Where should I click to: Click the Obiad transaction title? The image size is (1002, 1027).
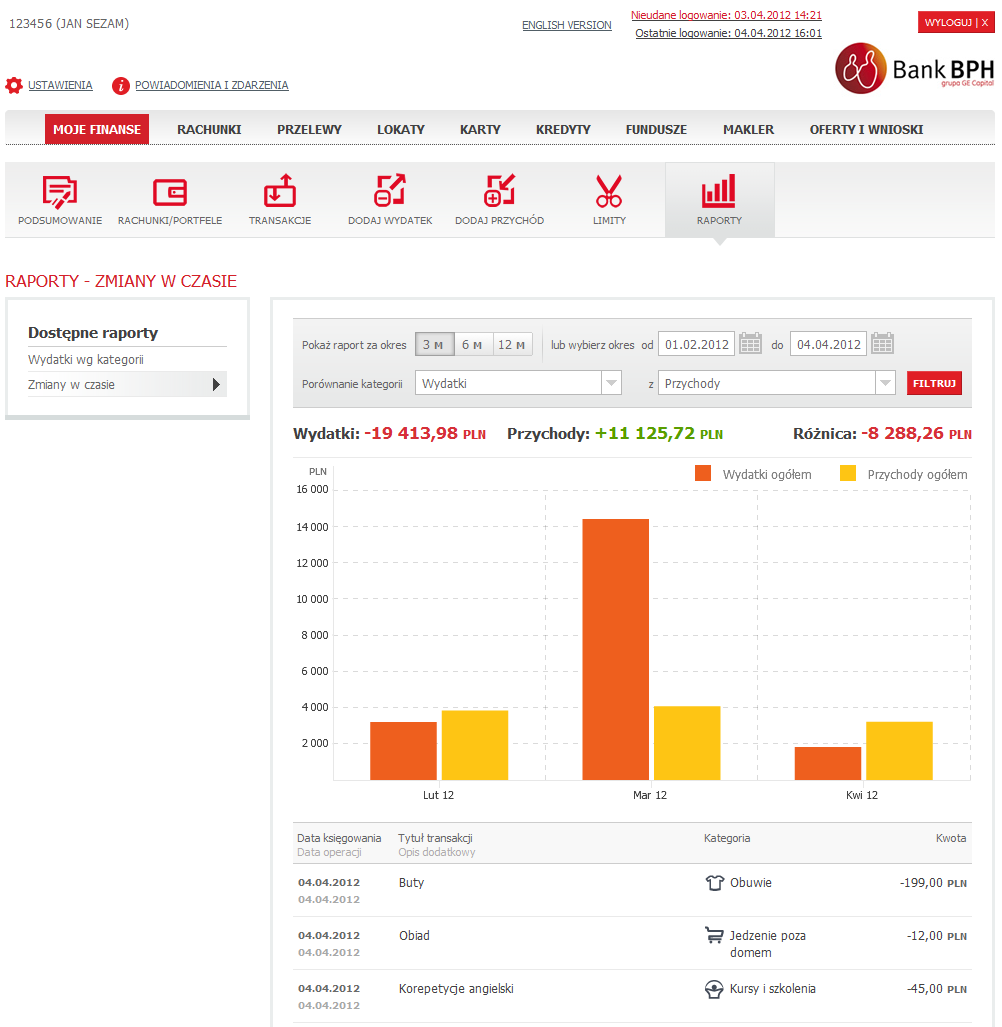(x=415, y=935)
